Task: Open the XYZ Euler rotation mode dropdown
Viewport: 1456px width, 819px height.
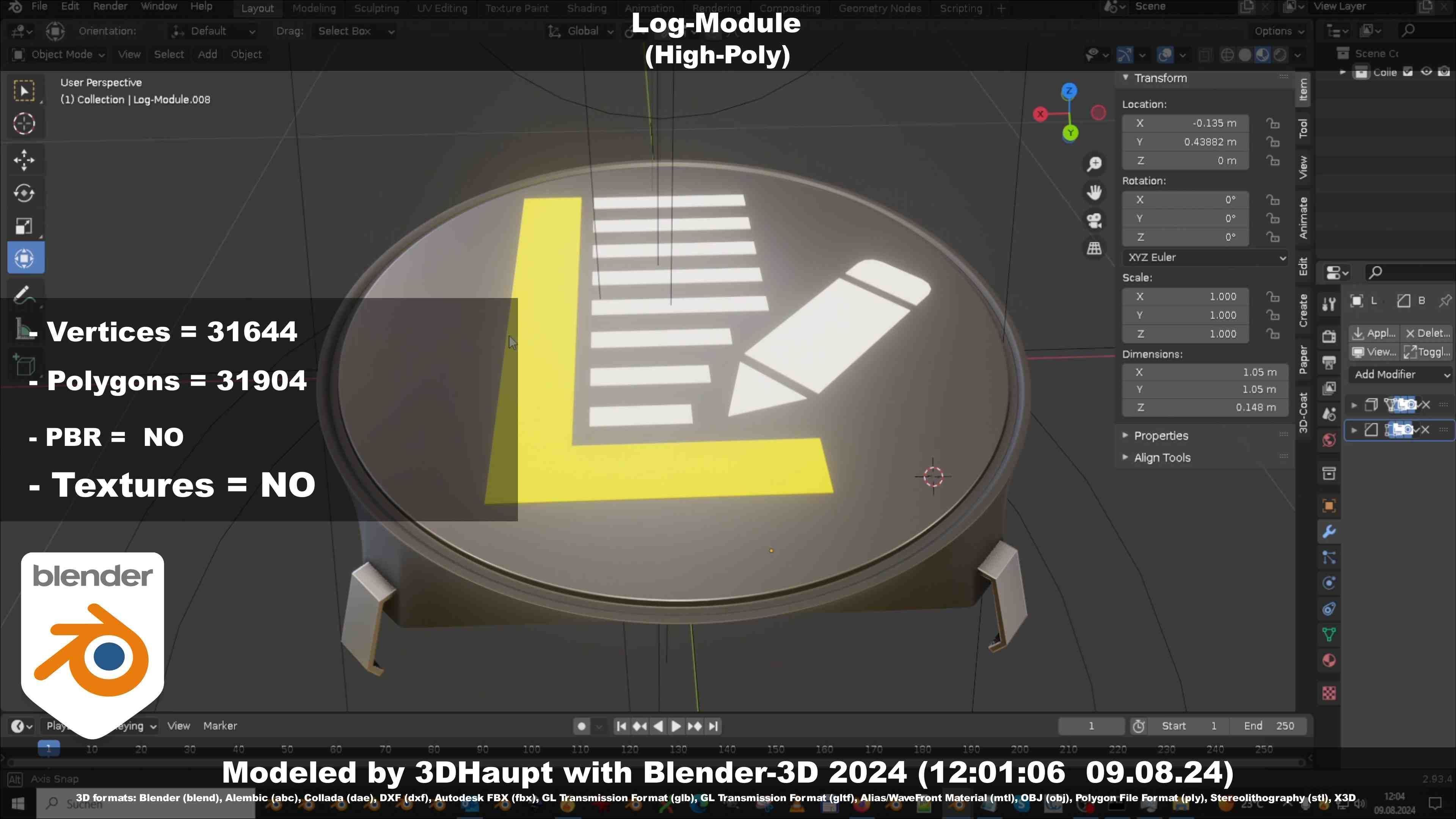Action: tap(1205, 258)
